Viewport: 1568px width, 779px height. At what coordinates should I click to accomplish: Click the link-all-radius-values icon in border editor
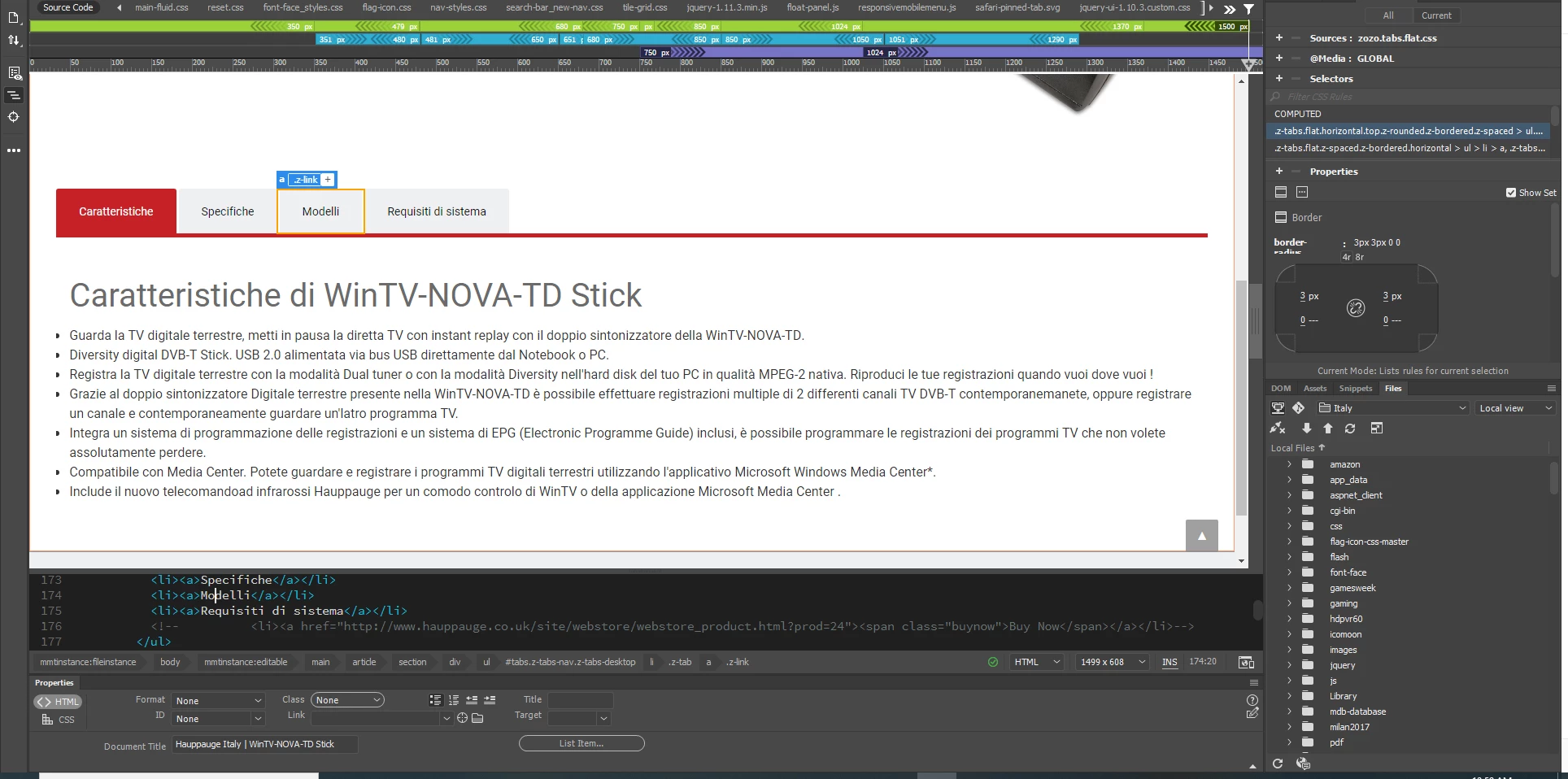click(1356, 308)
